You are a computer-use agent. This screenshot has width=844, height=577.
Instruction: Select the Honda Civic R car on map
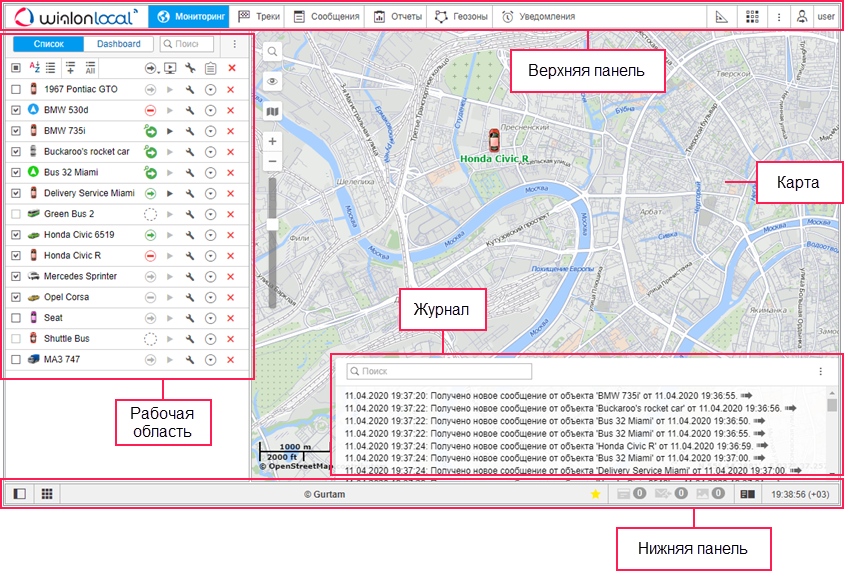pos(494,140)
